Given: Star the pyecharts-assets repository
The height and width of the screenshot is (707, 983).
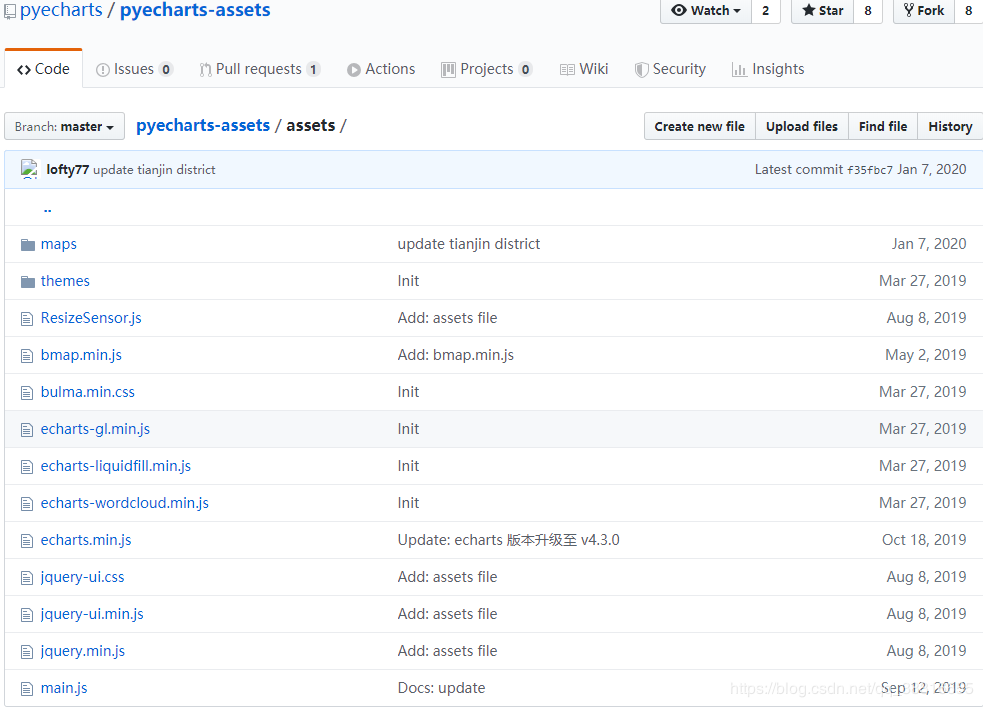Looking at the screenshot, I should tap(822, 11).
